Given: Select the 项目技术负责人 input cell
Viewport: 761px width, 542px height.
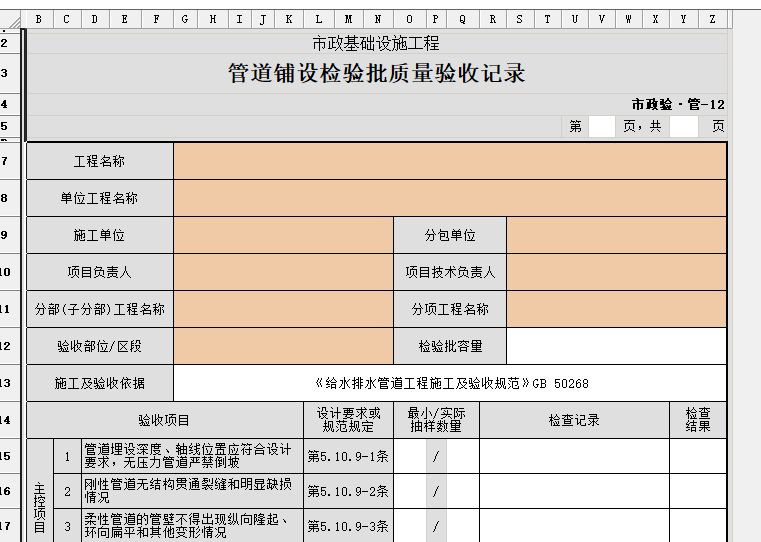Looking at the screenshot, I should click(x=616, y=272).
